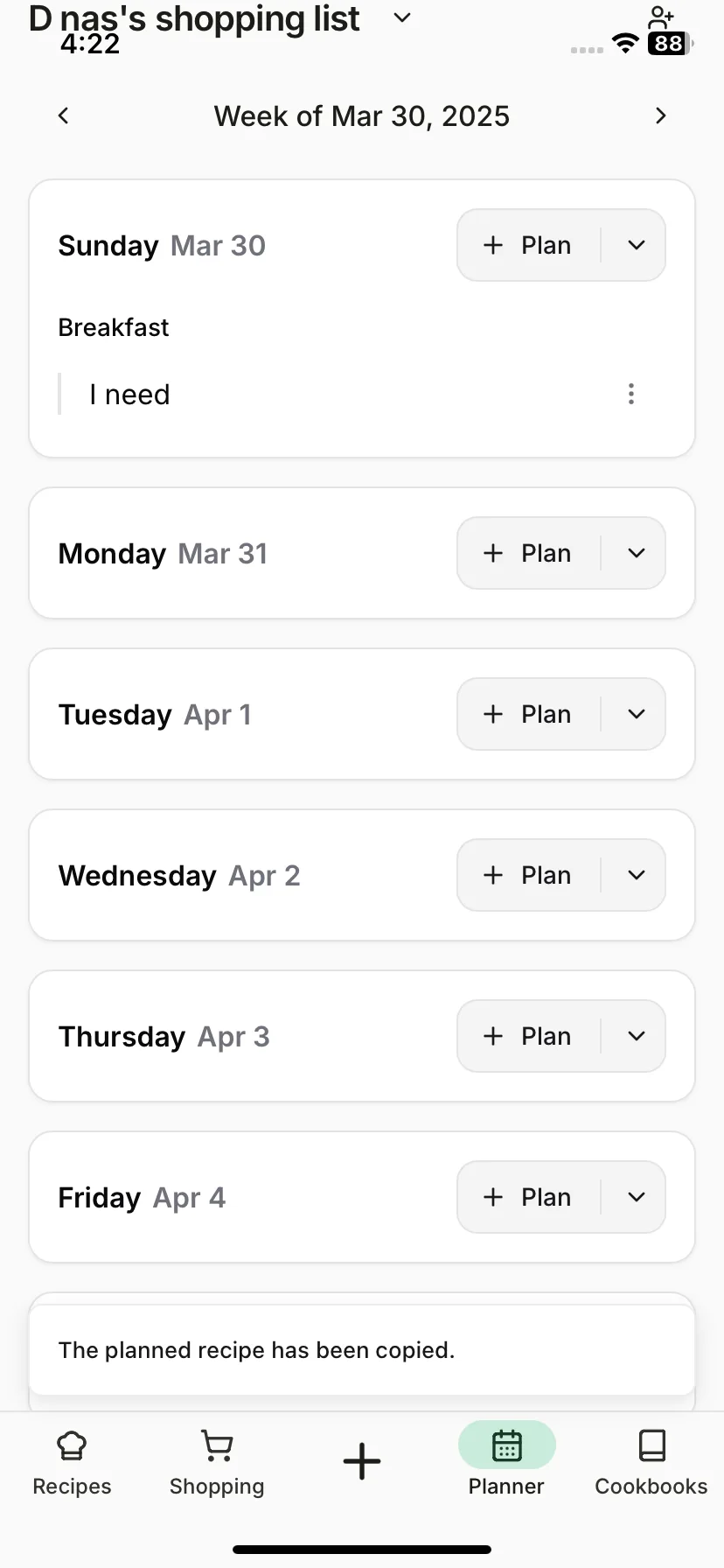Dismiss the planned recipe copied notification

click(x=362, y=1350)
